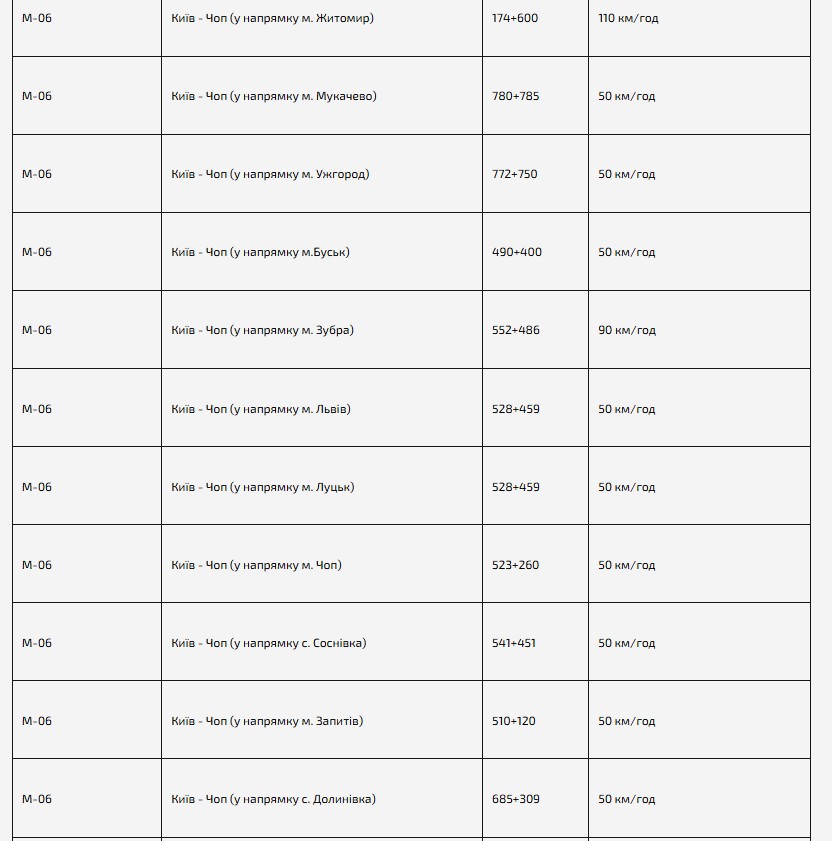Select the Мукачево direction route text
This screenshot has width=832, height=841.
[274, 96]
